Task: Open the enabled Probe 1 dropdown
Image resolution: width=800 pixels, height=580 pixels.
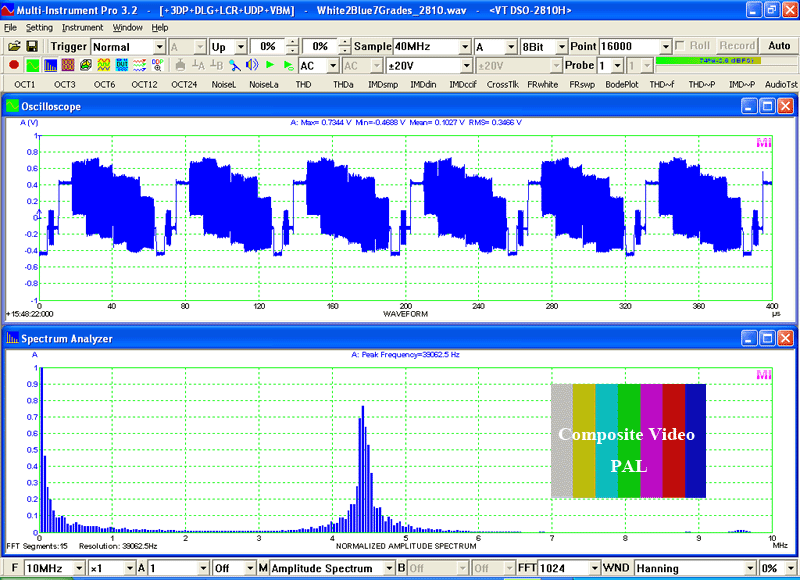Action: point(617,66)
